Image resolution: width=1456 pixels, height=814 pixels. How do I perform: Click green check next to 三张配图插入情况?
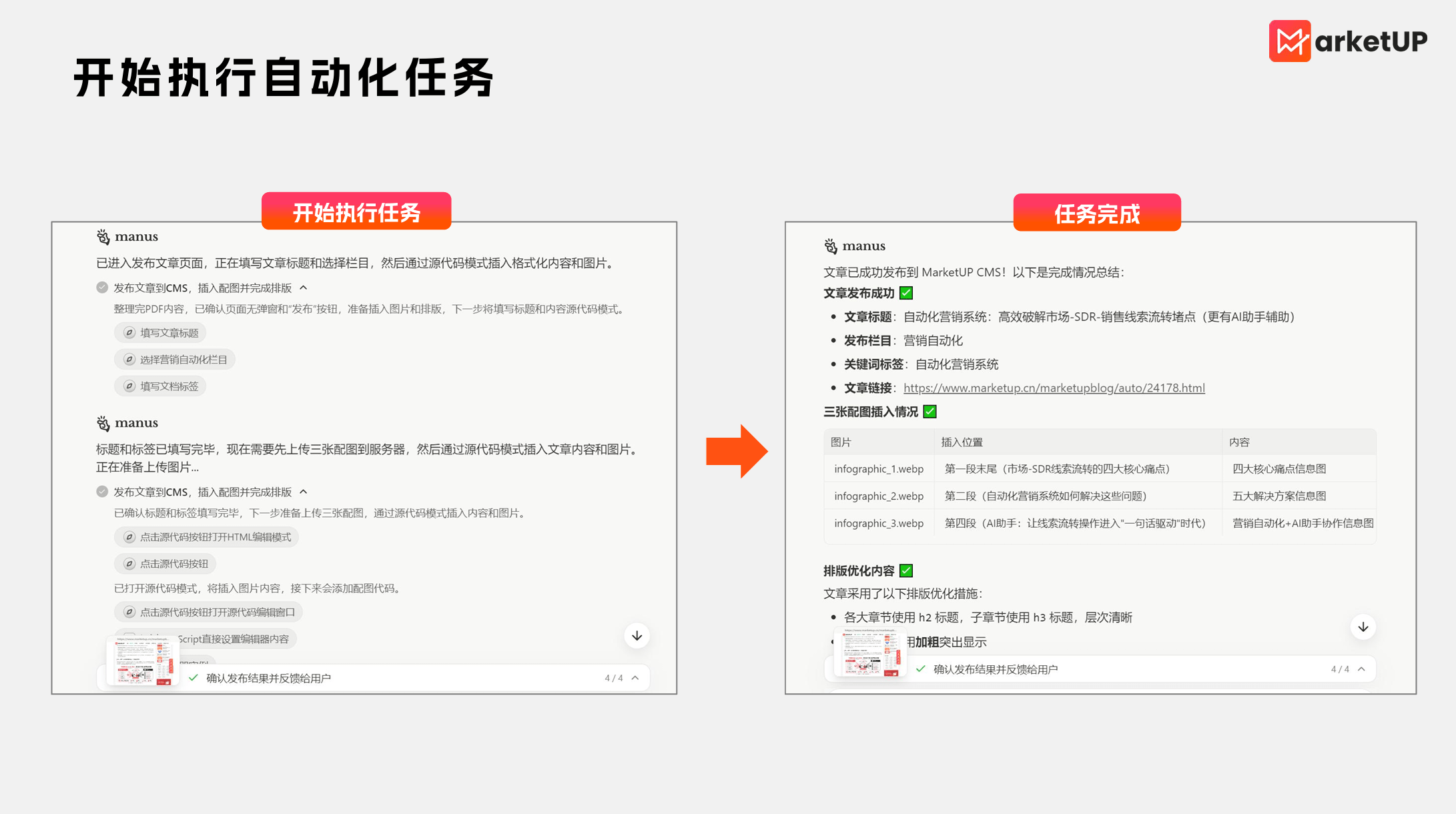(930, 412)
